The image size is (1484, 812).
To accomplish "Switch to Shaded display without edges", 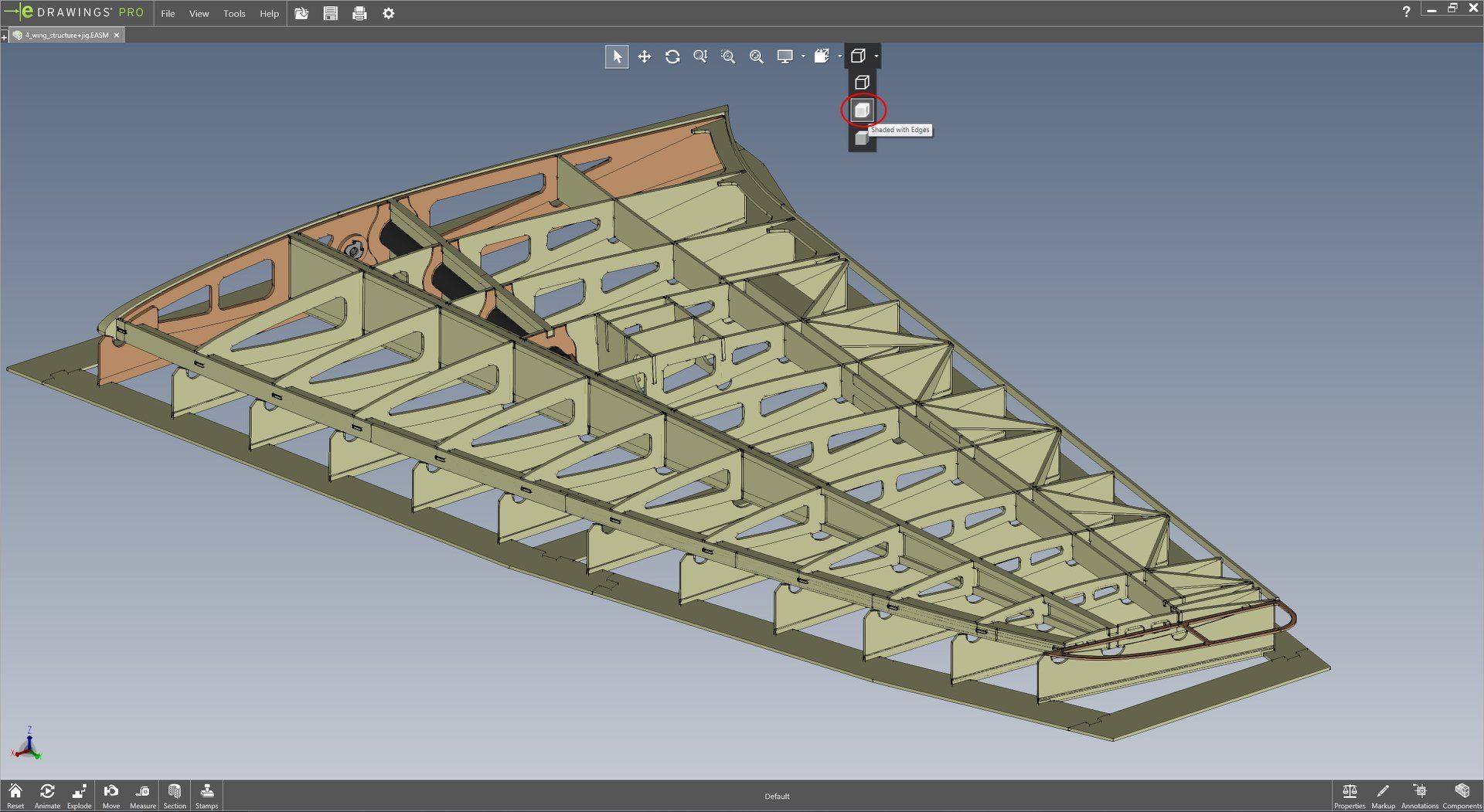I will [x=862, y=139].
